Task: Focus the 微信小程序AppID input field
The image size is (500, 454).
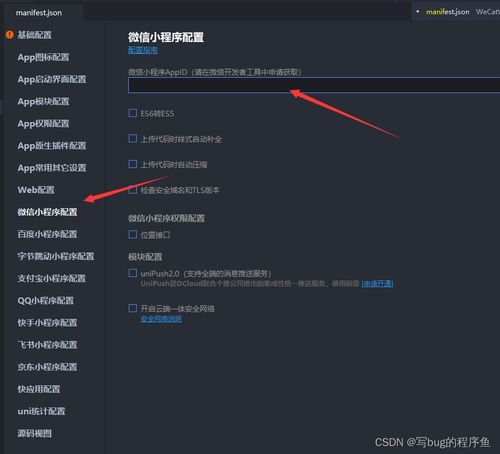Action: (x=314, y=85)
